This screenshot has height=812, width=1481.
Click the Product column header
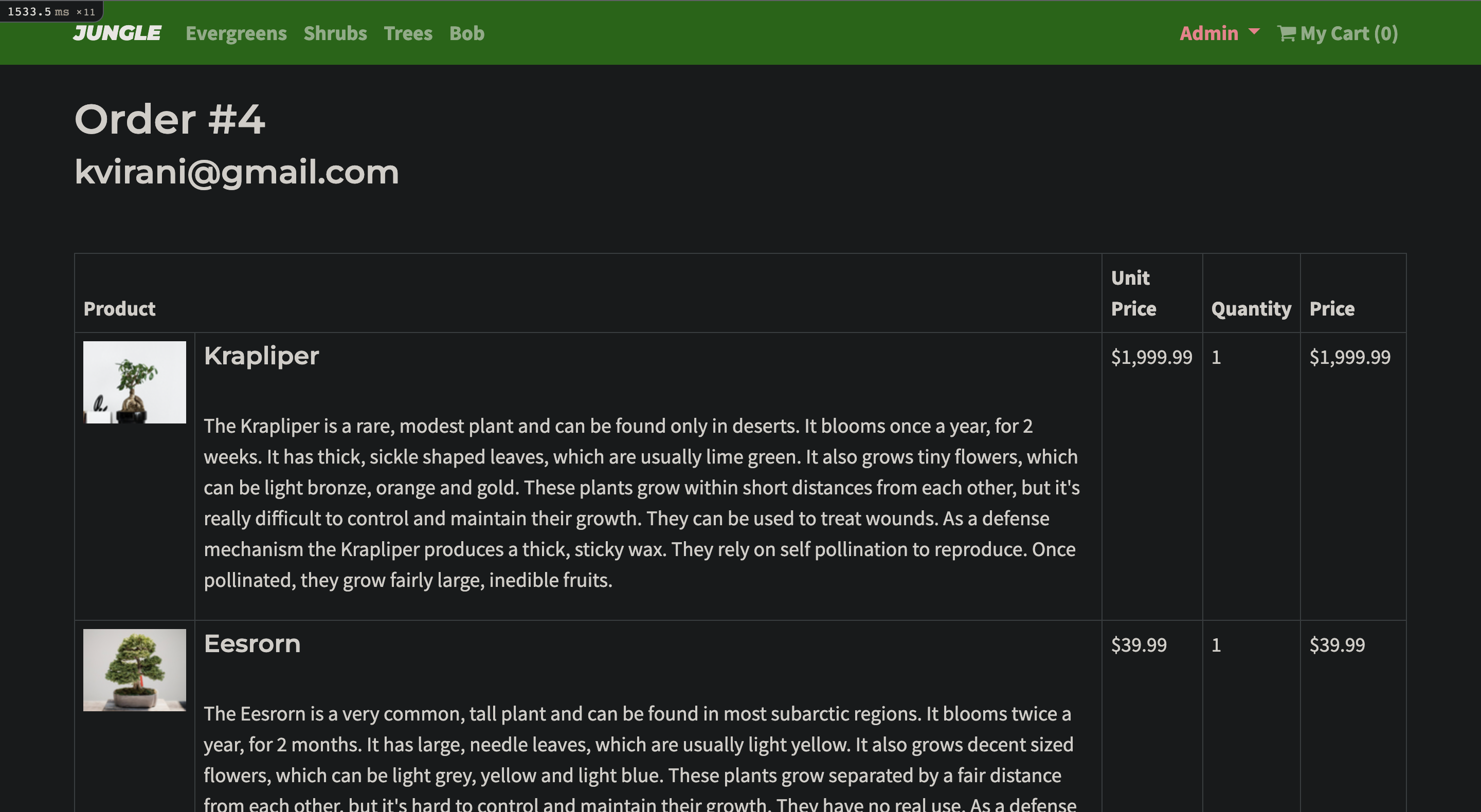(x=120, y=308)
